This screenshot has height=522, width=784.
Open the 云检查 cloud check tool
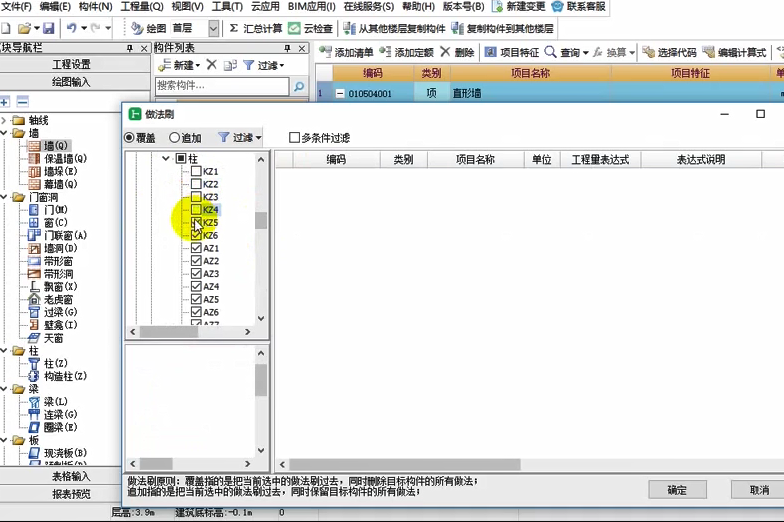click(295, 28)
